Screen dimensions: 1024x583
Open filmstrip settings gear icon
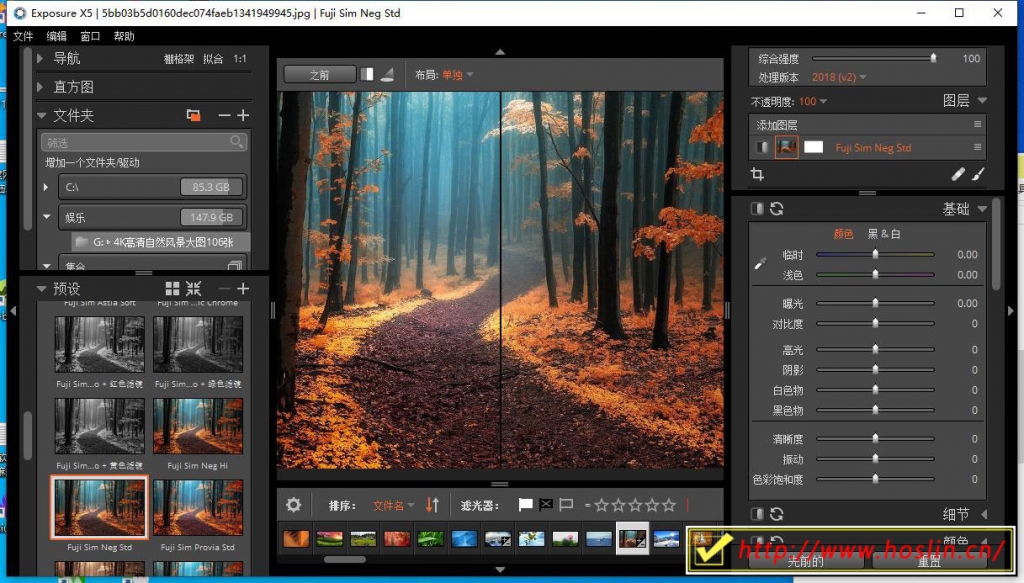click(x=294, y=505)
